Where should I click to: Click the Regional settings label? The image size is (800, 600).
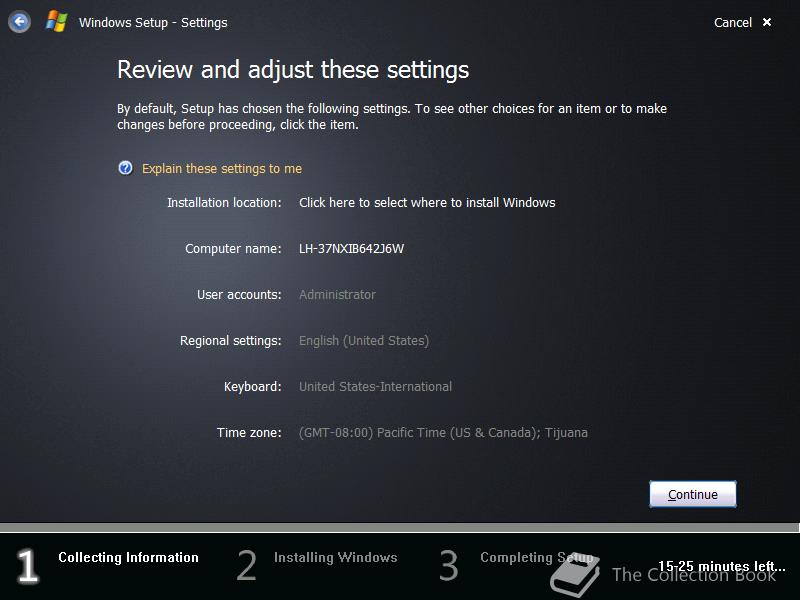pos(231,341)
